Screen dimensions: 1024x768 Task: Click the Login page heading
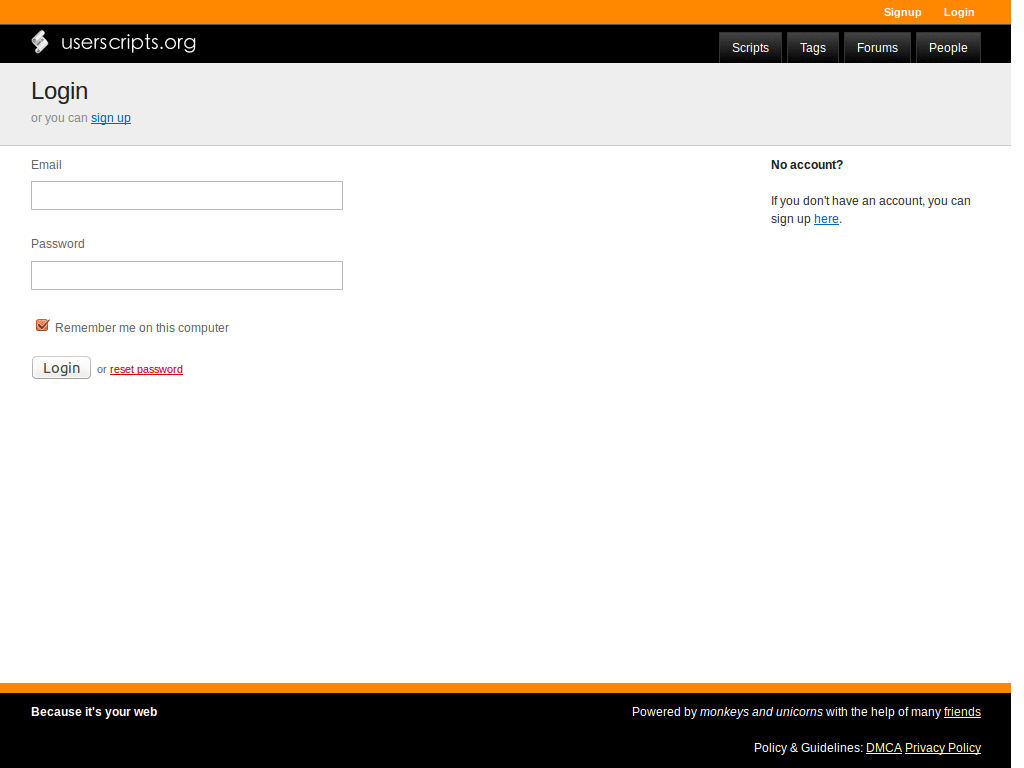pyautogui.click(x=59, y=91)
